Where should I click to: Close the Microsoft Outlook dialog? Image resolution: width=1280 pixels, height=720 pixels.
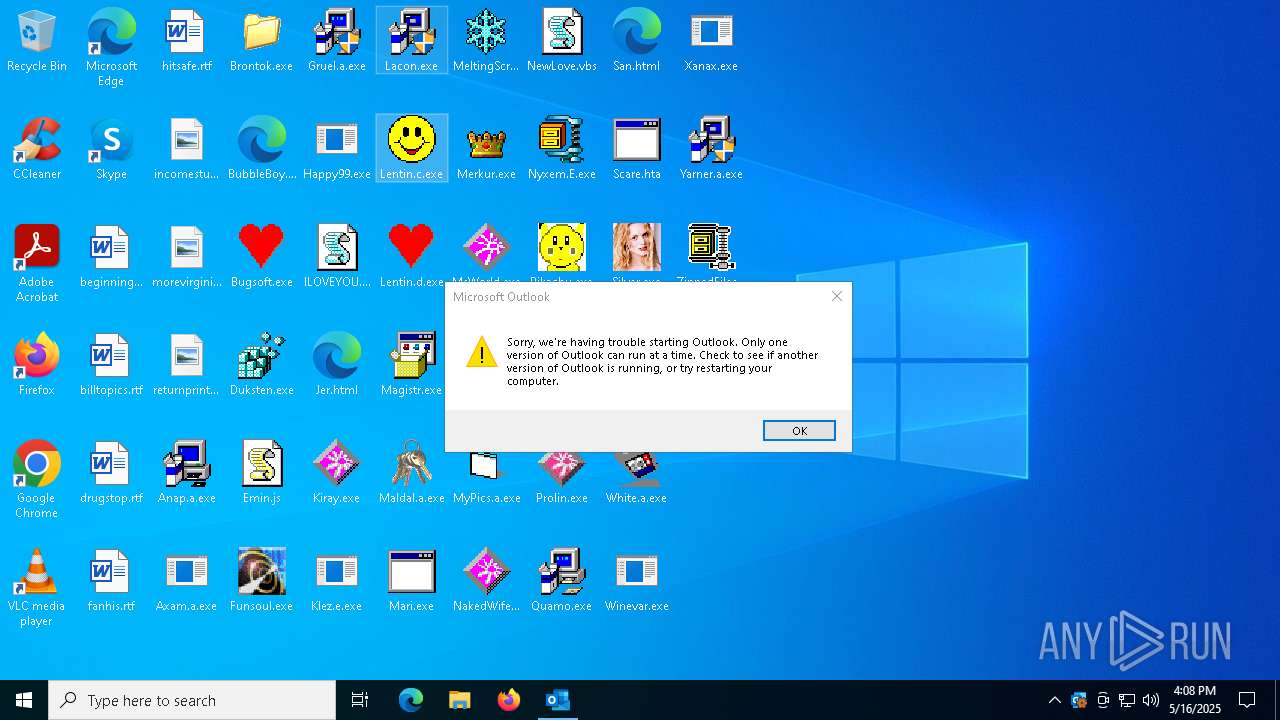click(x=837, y=296)
